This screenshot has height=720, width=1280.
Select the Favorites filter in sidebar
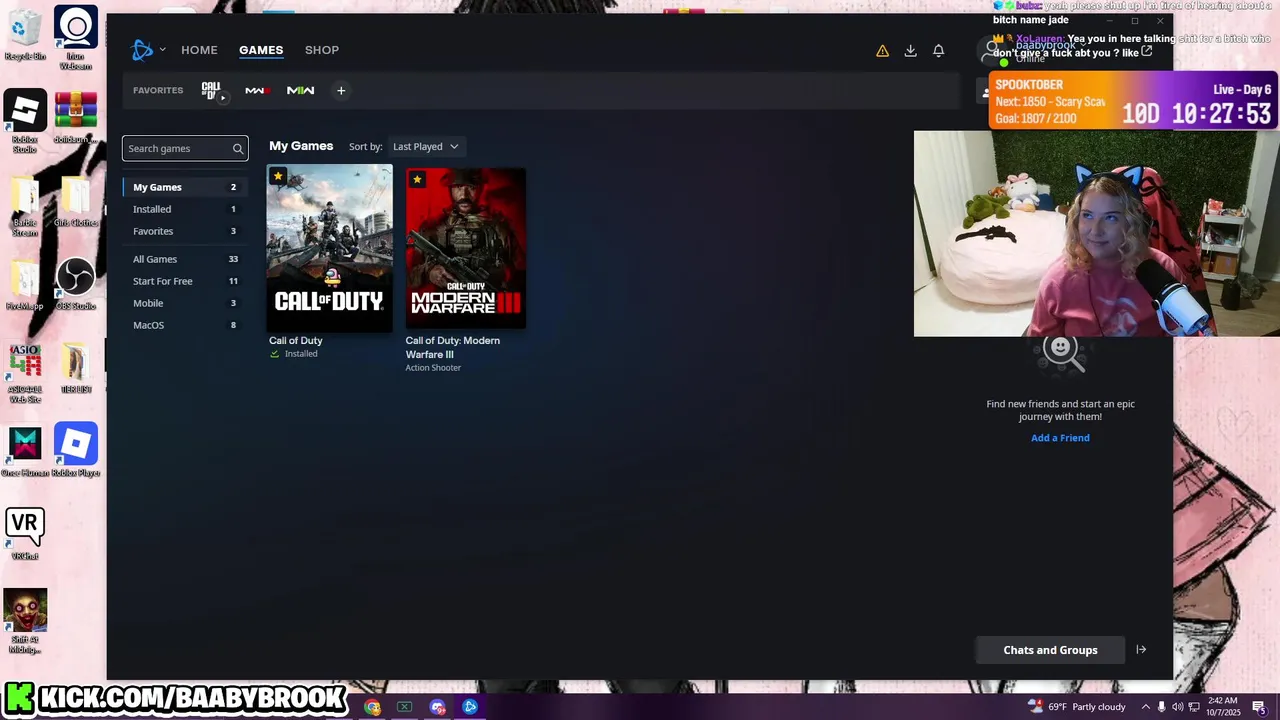(x=185, y=231)
